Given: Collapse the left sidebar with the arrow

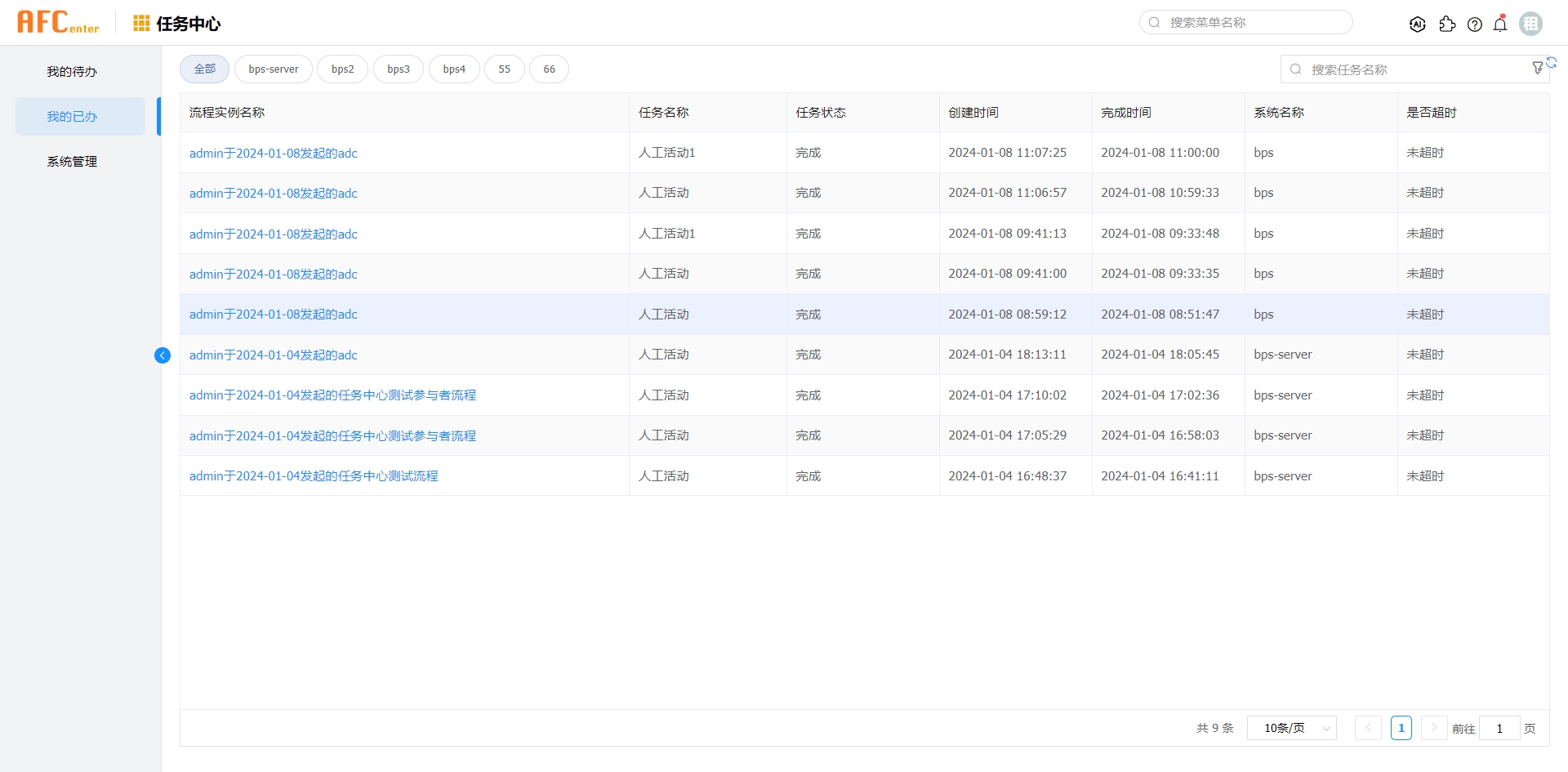Looking at the screenshot, I should coord(162,355).
